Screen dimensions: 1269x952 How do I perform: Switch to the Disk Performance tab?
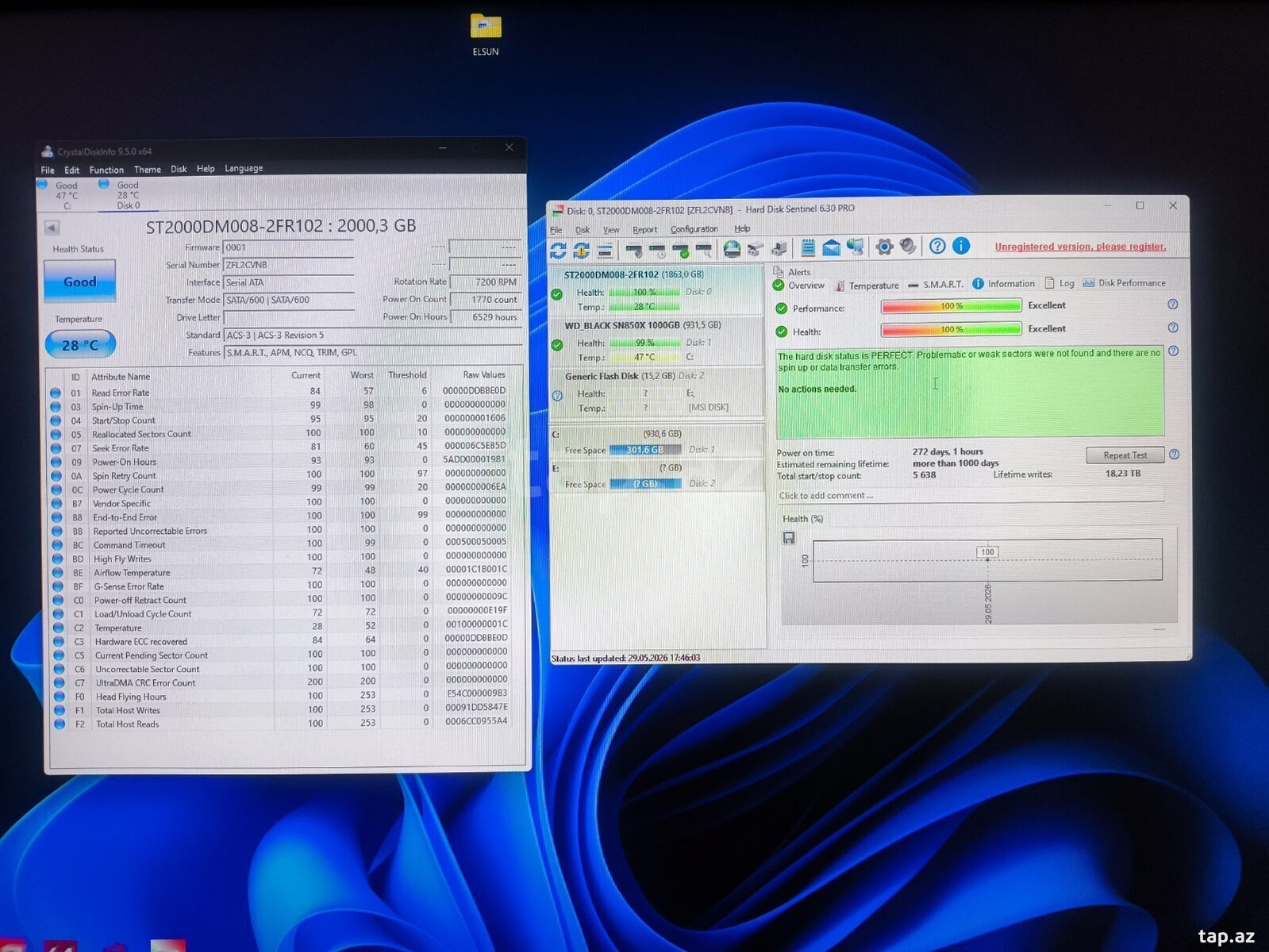pyautogui.click(x=1125, y=282)
